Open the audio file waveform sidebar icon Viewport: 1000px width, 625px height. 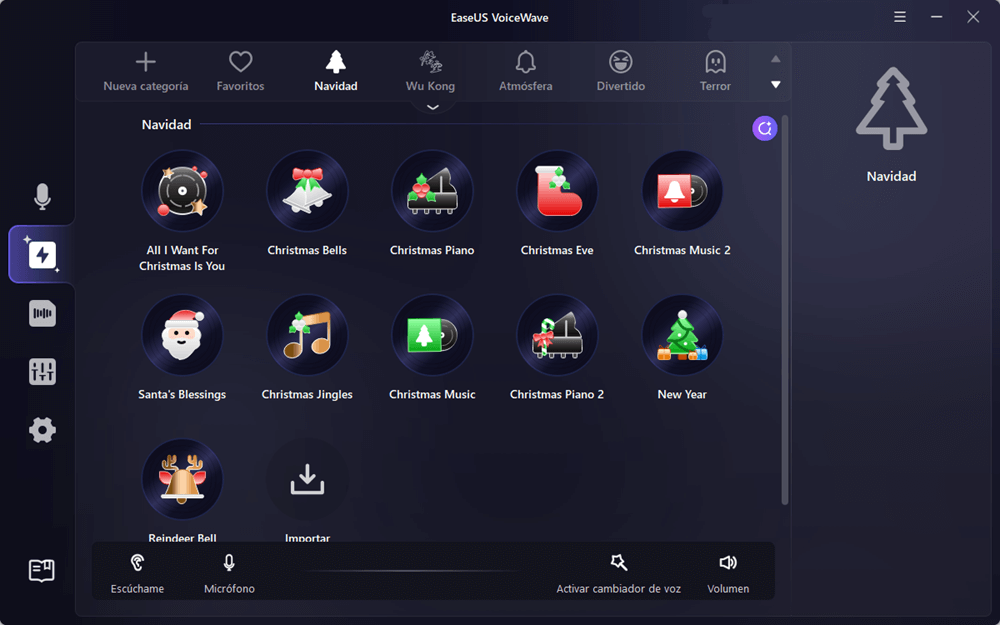coord(42,314)
